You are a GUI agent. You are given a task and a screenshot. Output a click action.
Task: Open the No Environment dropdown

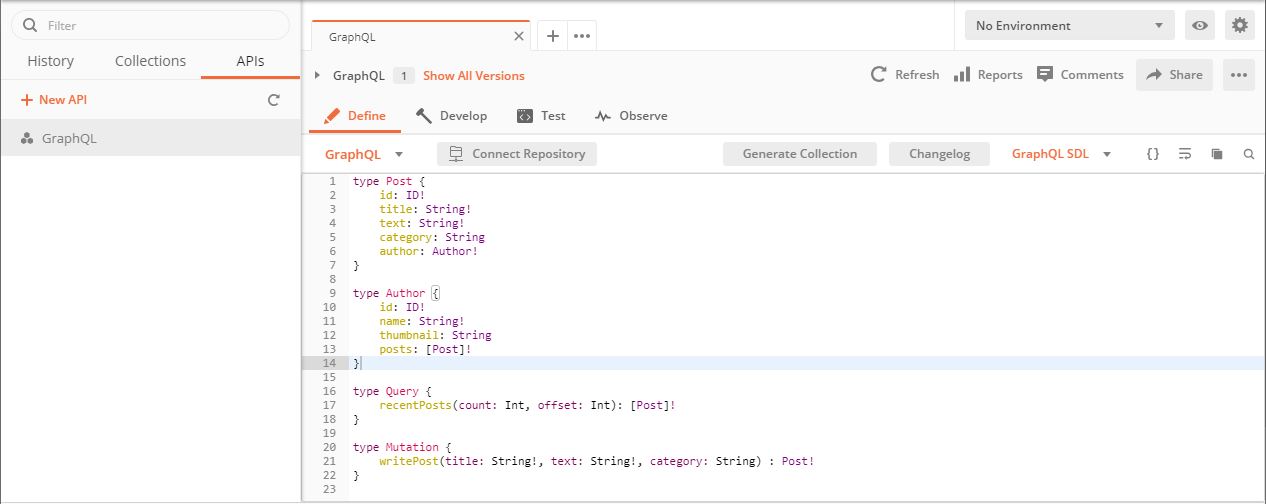pos(1068,26)
